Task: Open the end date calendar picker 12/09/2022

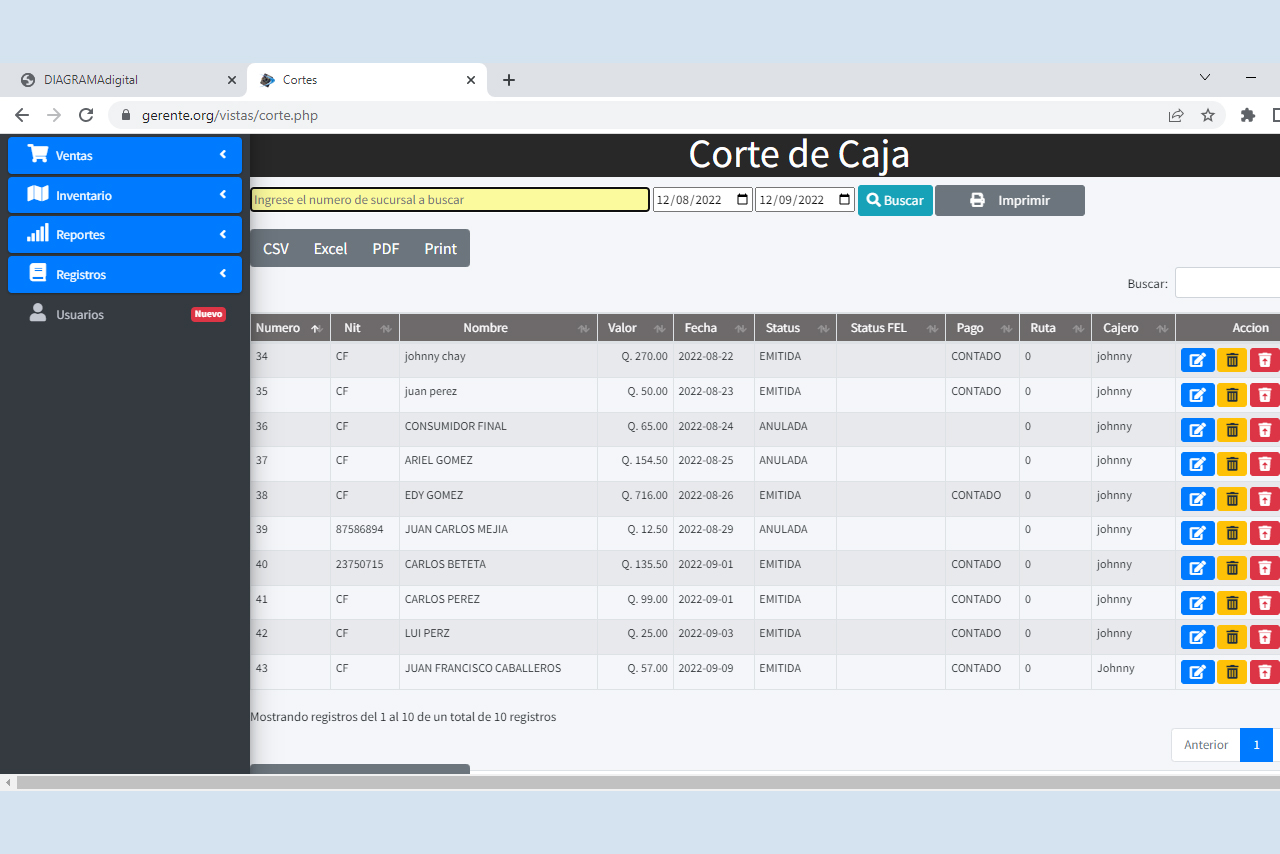Action: pos(845,199)
